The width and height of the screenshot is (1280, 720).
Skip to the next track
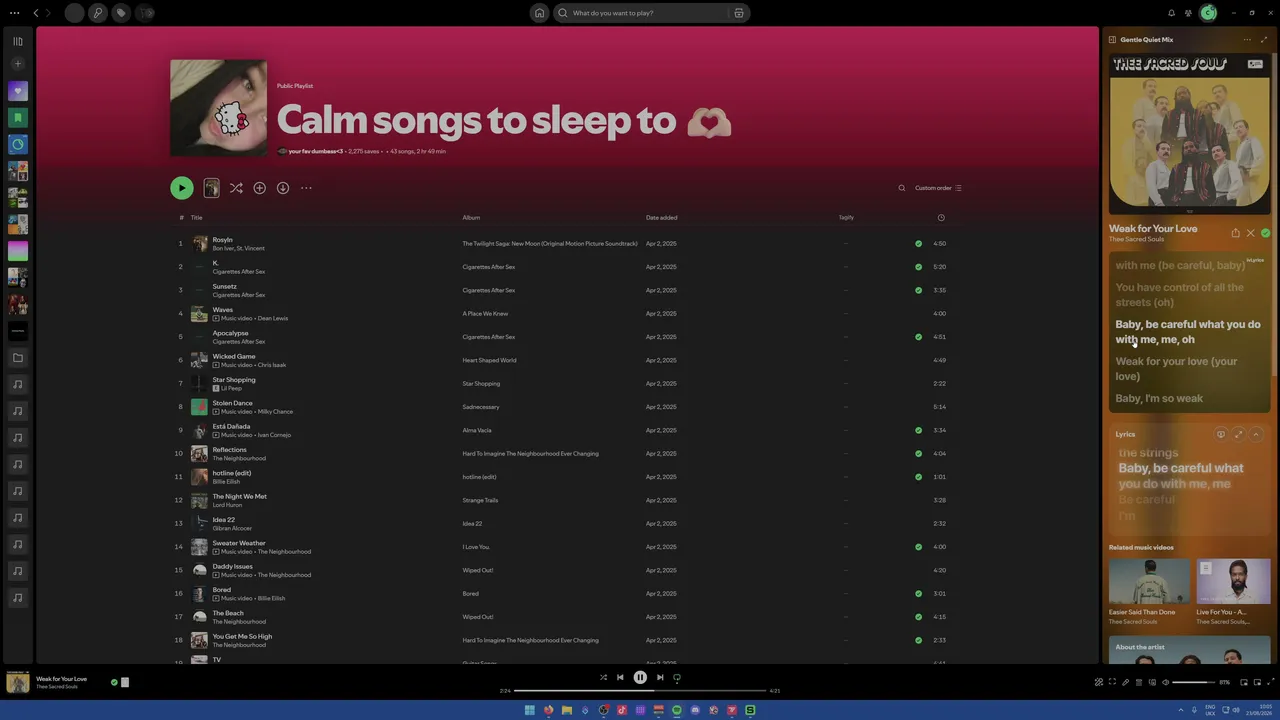(x=660, y=677)
